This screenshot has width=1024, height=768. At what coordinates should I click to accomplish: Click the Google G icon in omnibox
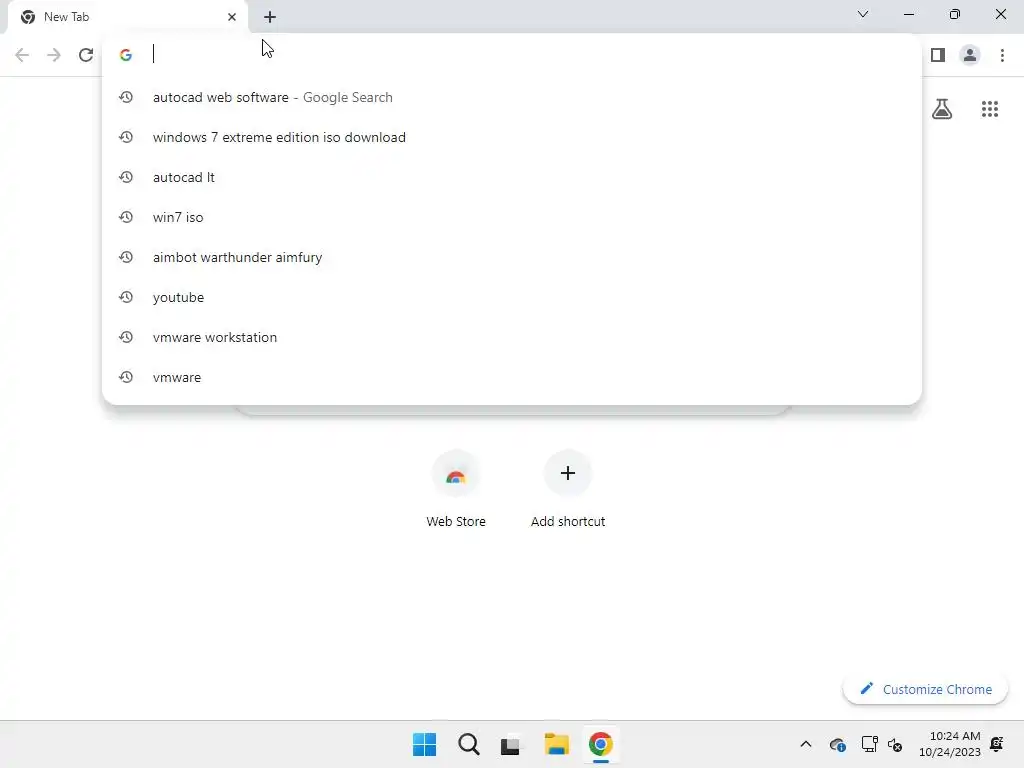pos(126,55)
